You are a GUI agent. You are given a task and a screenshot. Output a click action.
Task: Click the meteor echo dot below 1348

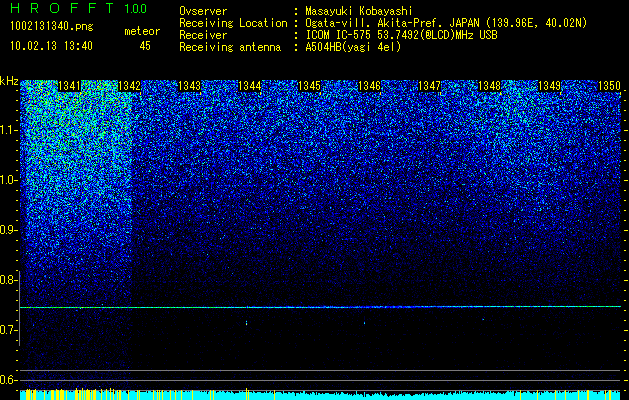(483, 320)
